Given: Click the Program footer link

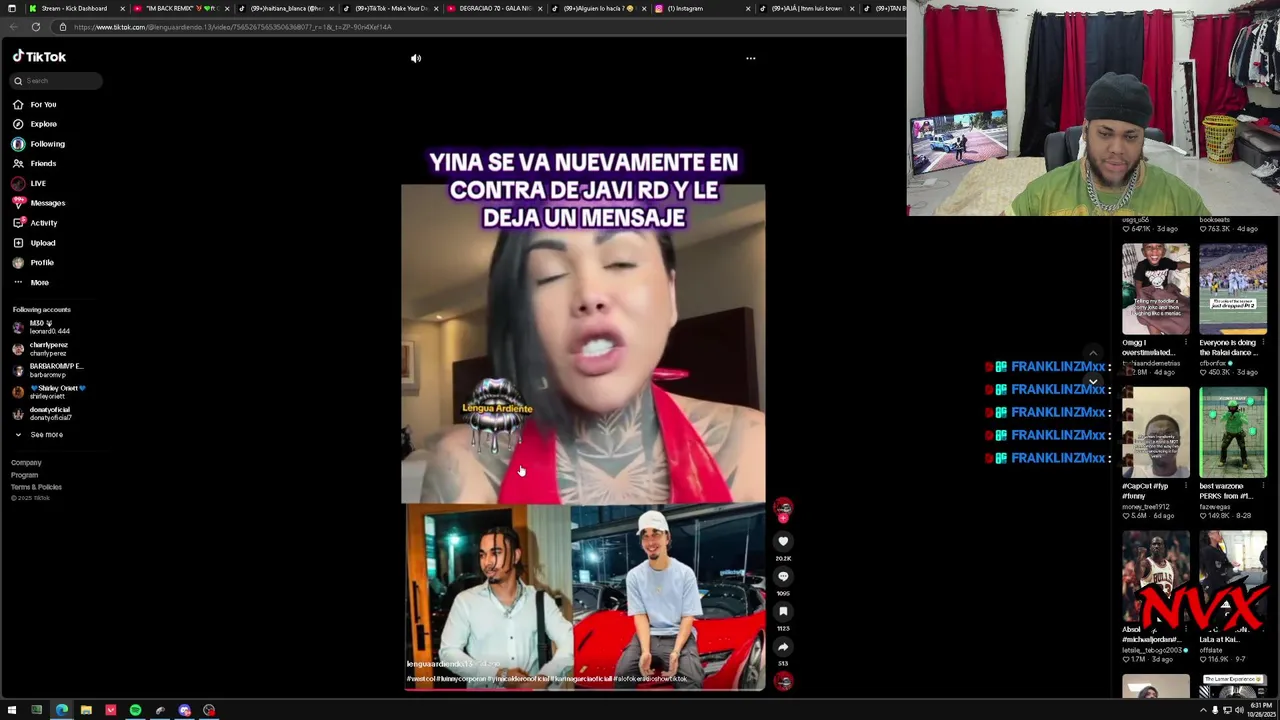Looking at the screenshot, I should coord(24,475).
